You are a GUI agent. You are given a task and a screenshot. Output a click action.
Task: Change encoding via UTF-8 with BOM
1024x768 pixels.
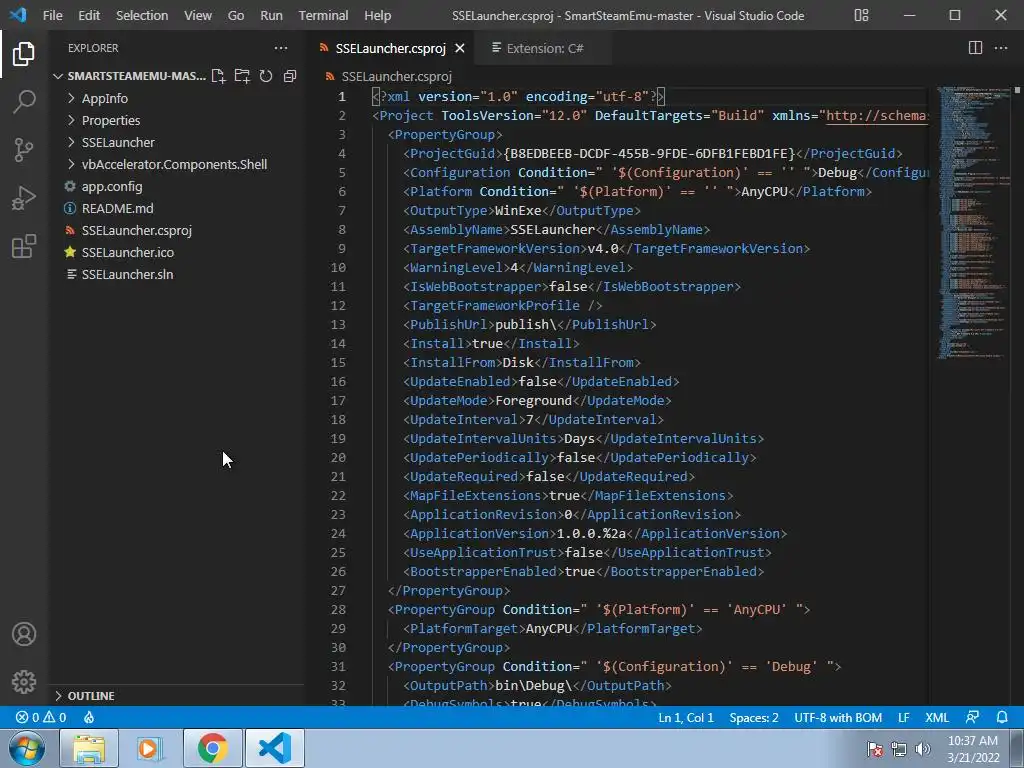838,717
